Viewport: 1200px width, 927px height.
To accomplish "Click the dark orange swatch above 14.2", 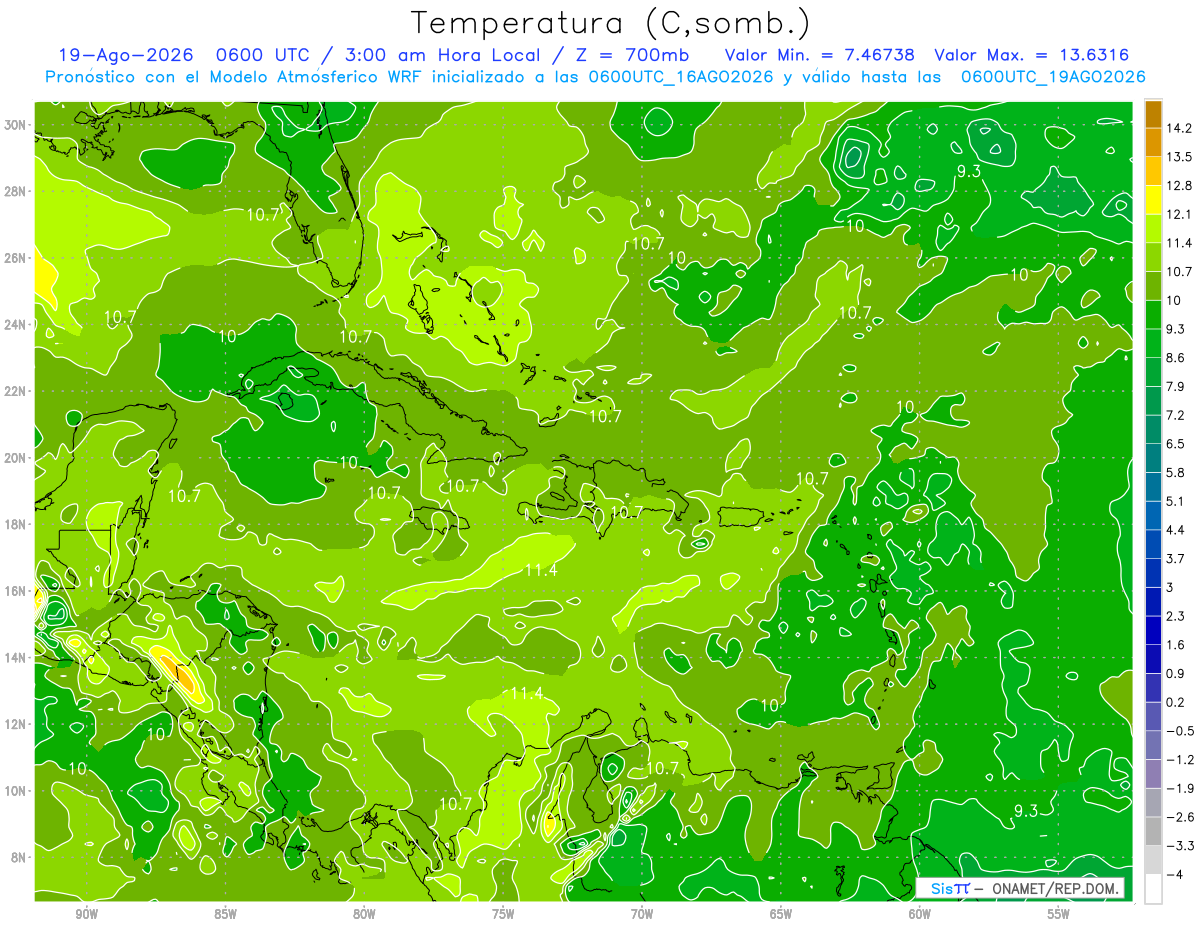I will (1153, 113).
